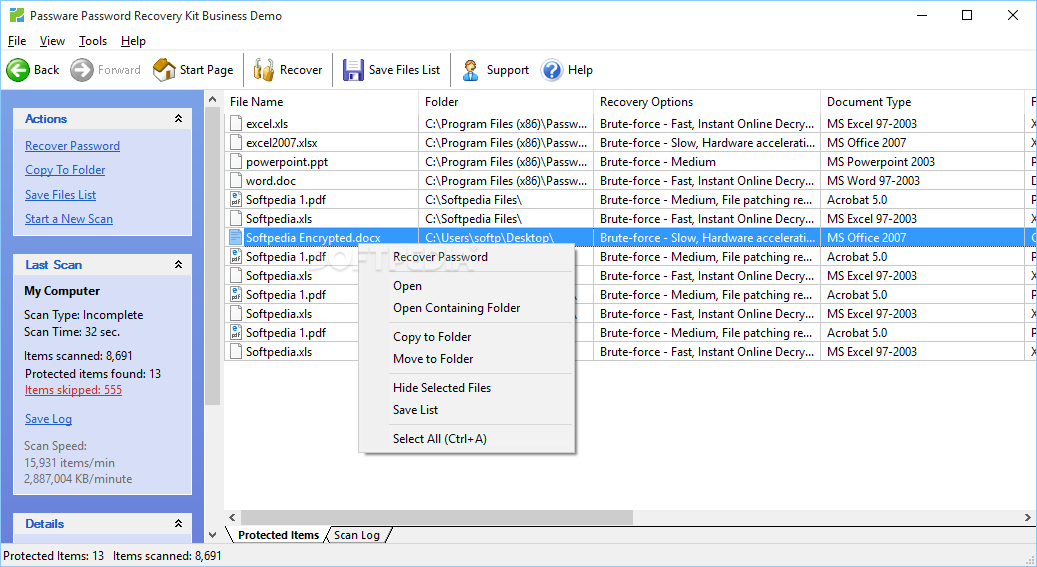Click the C:\Users\softp\Desktop\ folder cell

(506, 238)
